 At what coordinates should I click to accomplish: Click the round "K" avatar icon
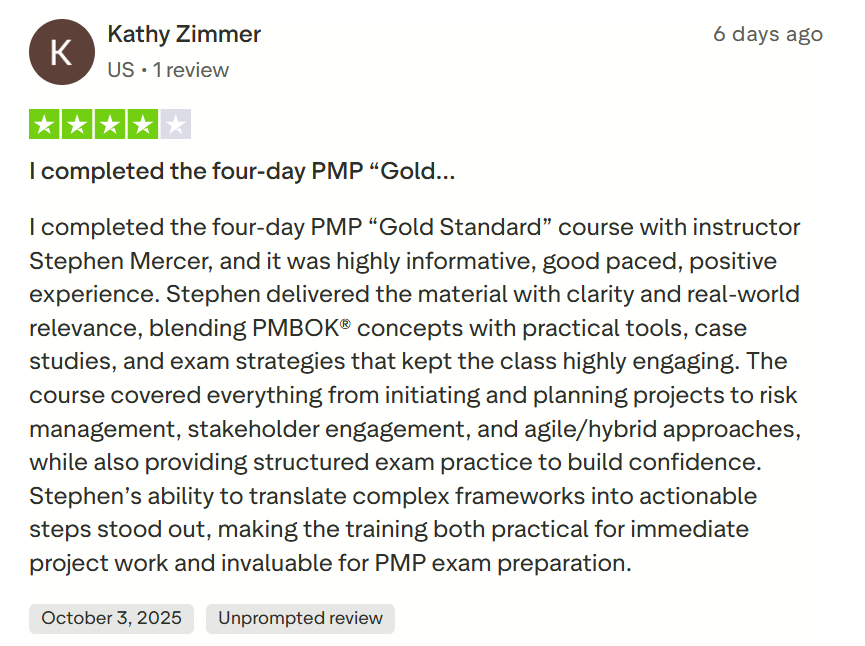(61, 52)
